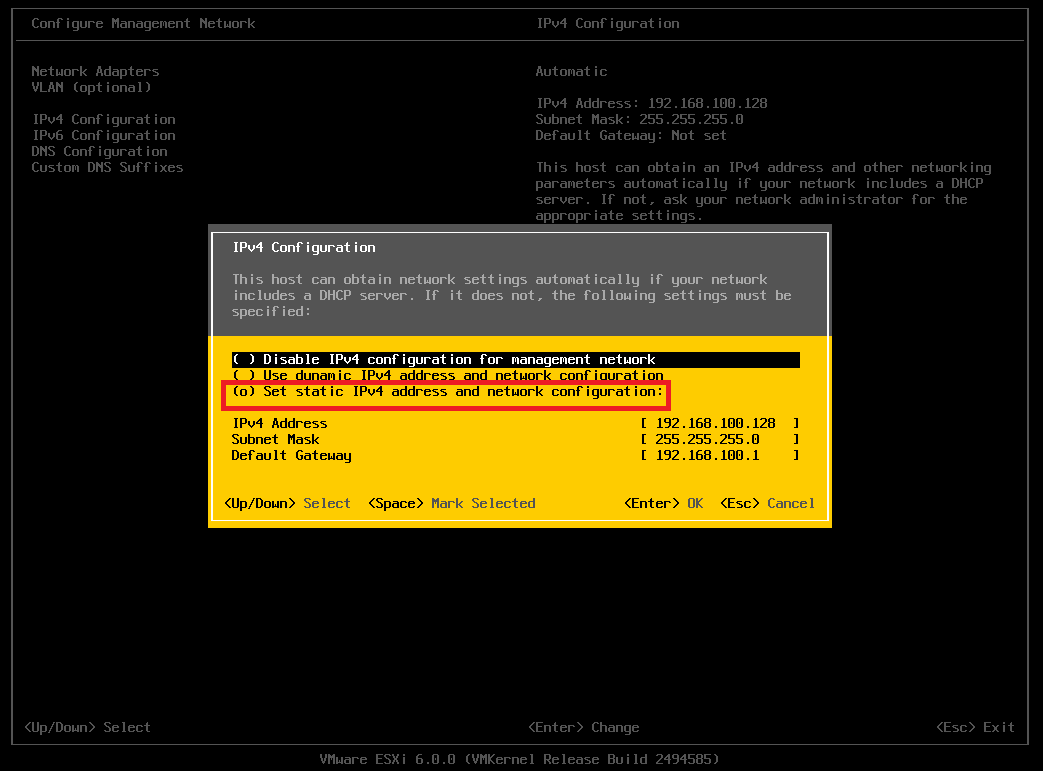1043x771 pixels.
Task: Select IPv4 Configuration in left menu
Action: click(104, 119)
